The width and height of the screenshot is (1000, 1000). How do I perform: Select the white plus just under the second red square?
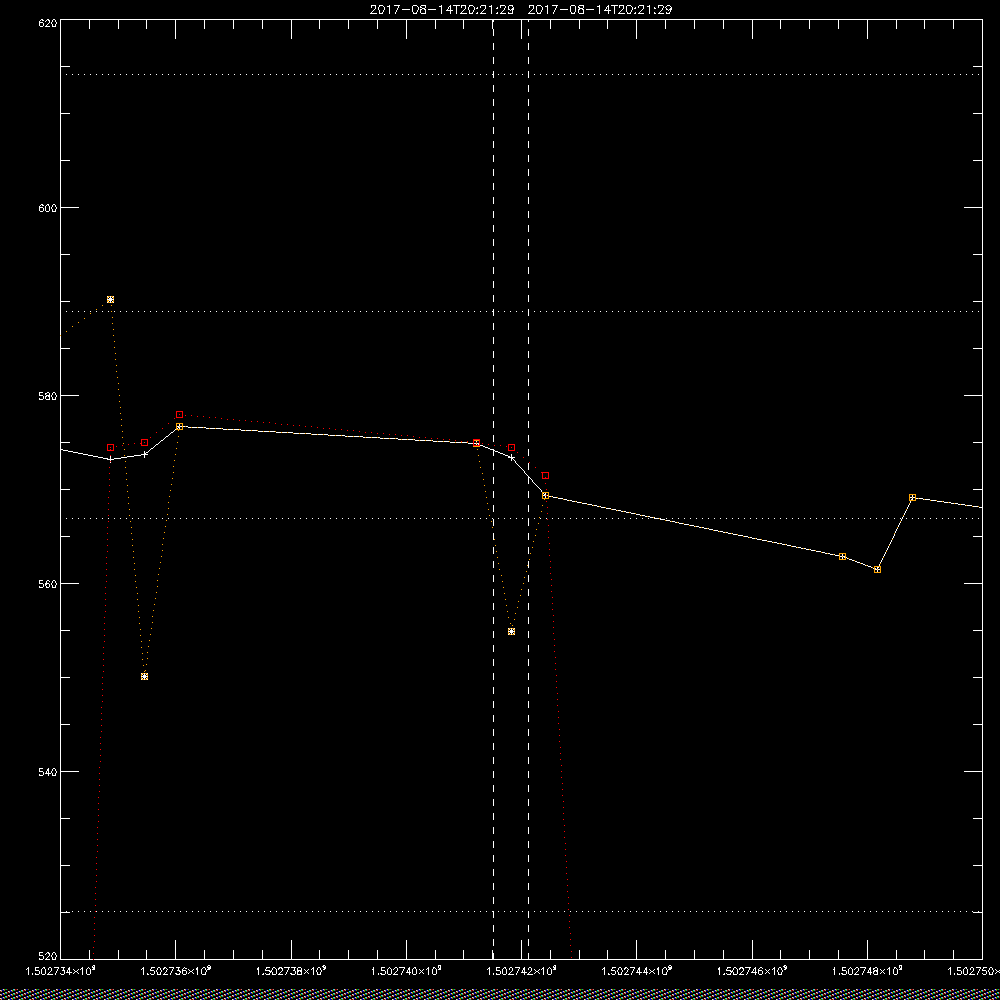tap(145, 454)
